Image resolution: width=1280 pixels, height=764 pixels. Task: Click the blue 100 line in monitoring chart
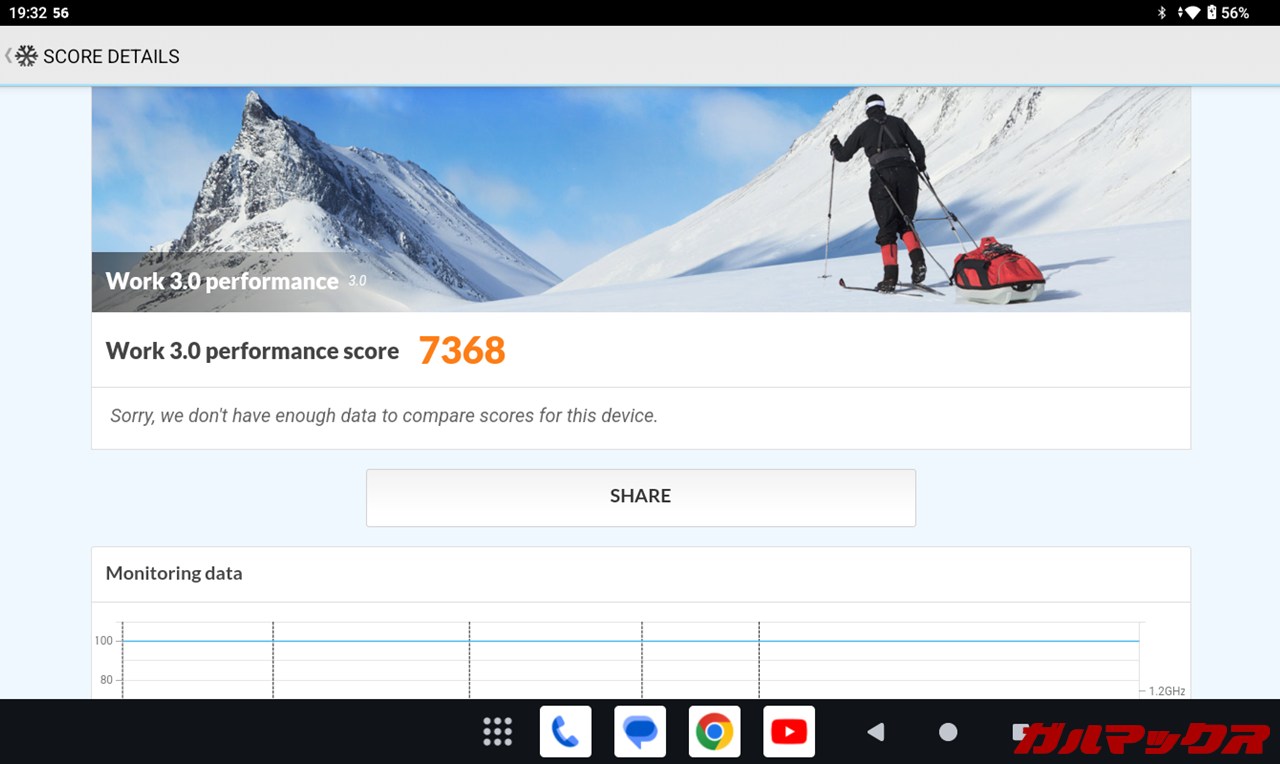630,641
